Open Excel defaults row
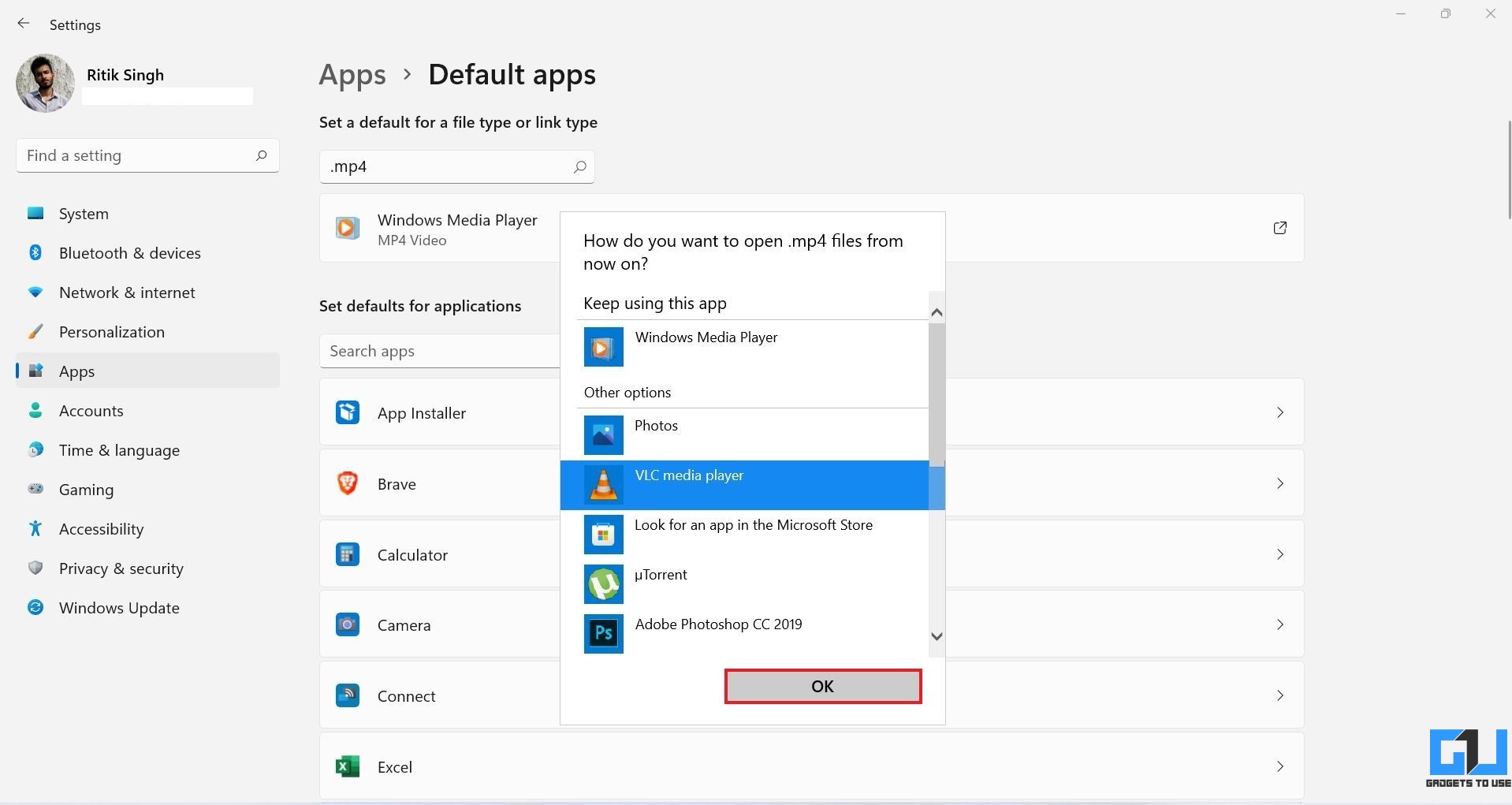Image resolution: width=1512 pixels, height=805 pixels. tap(811, 766)
